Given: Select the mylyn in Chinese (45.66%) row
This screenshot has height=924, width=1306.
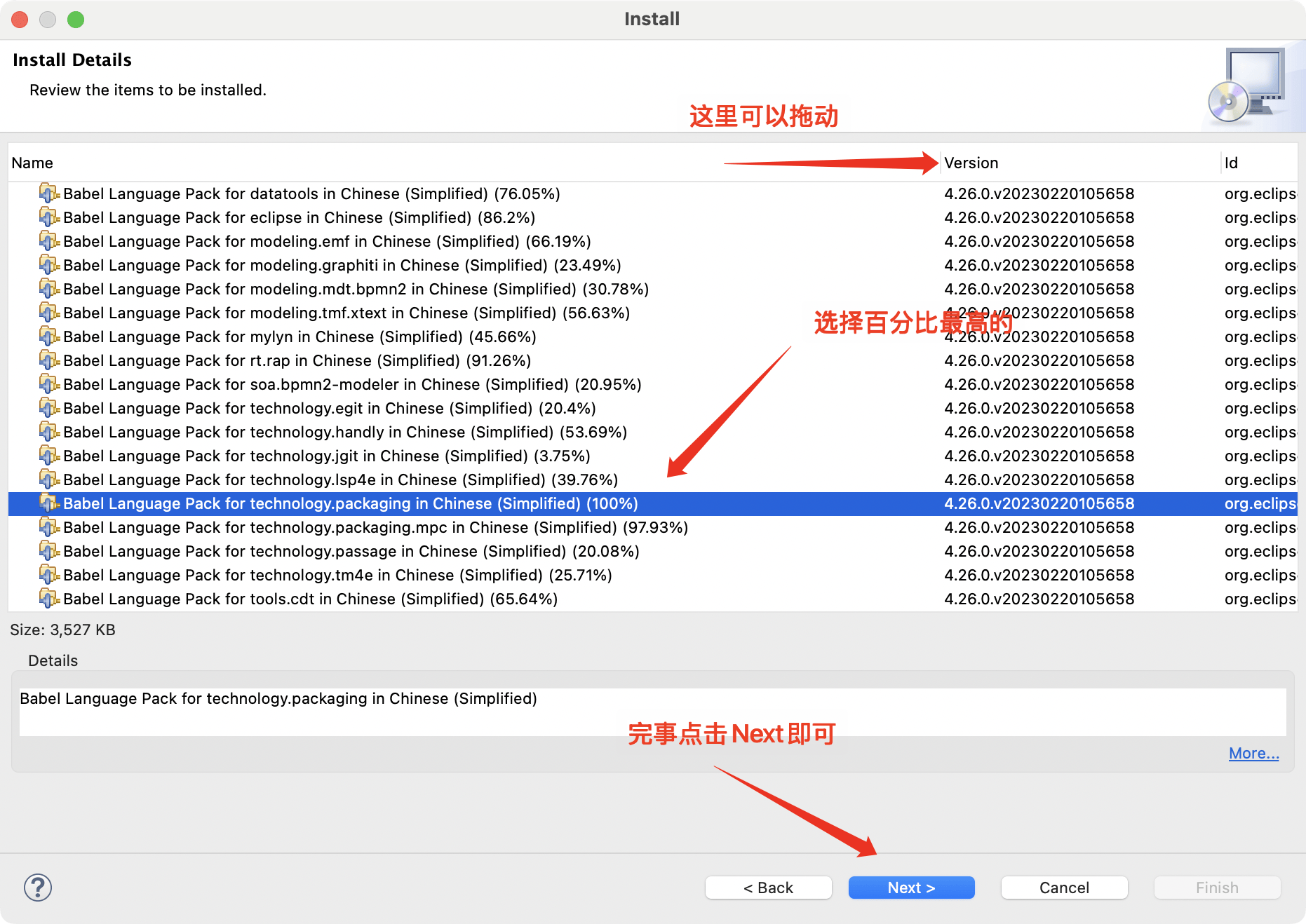Looking at the screenshot, I should [x=653, y=337].
